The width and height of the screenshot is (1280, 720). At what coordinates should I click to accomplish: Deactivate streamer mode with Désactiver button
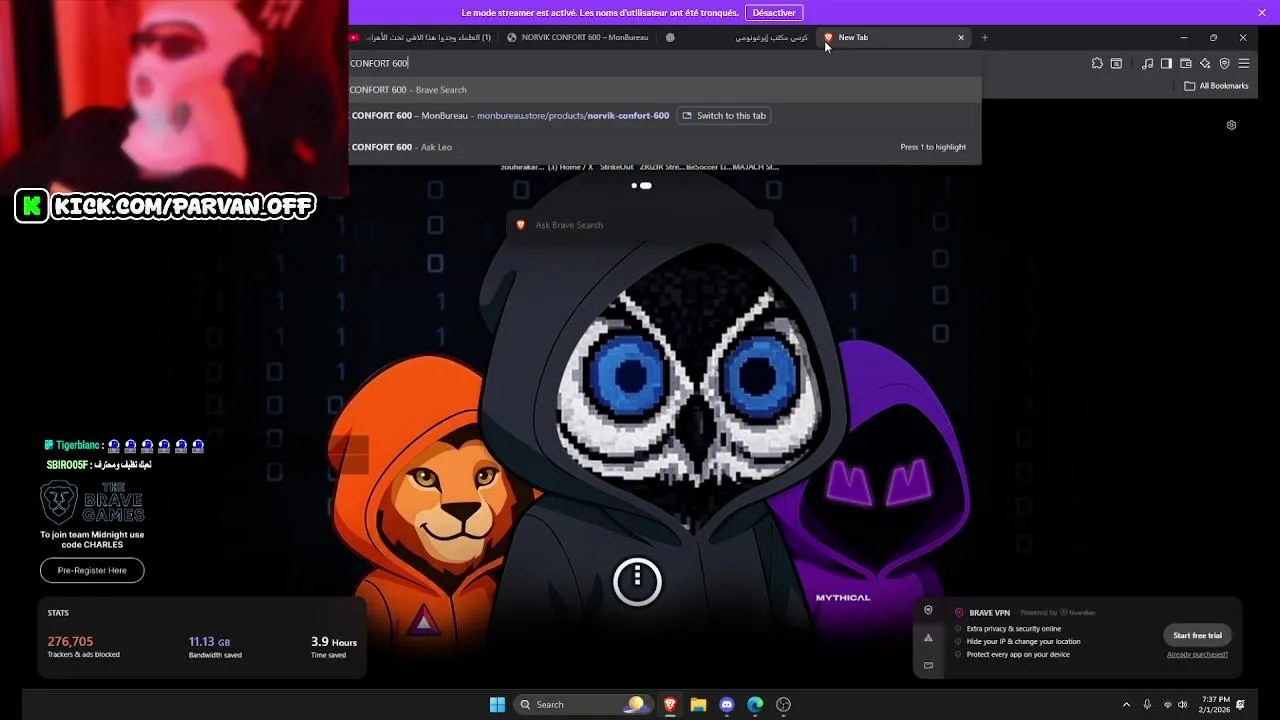pyautogui.click(x=774, y=13)
